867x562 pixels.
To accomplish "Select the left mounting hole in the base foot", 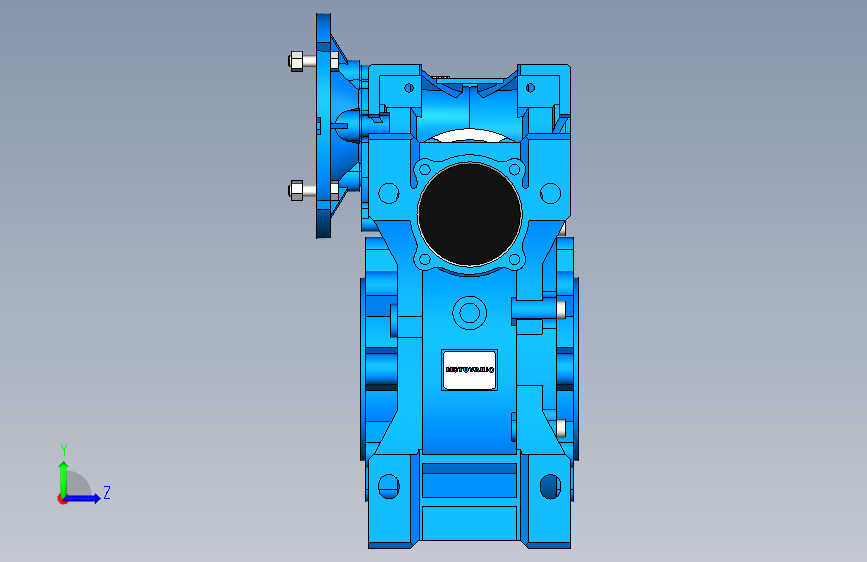I will click(389, 486).
